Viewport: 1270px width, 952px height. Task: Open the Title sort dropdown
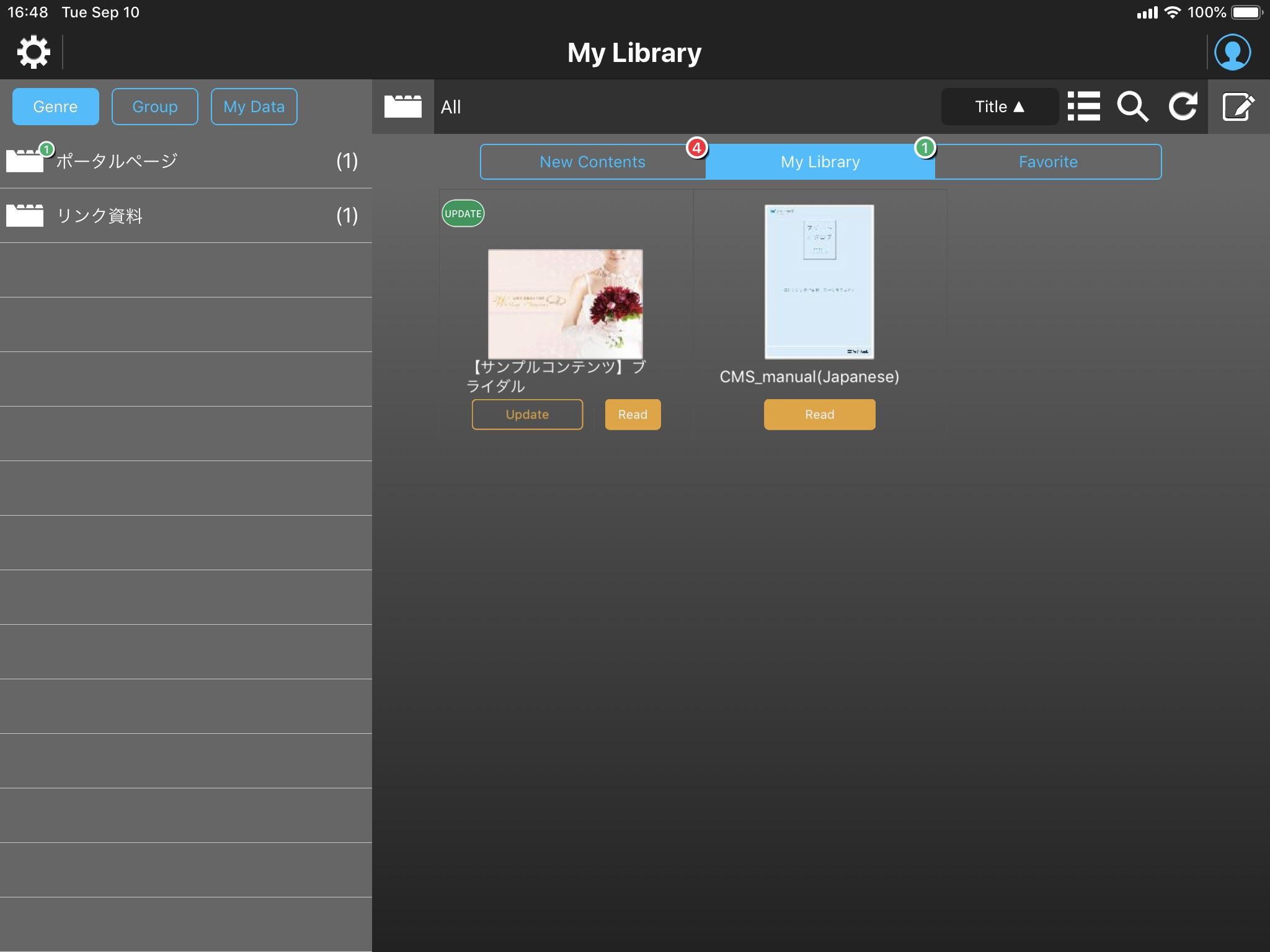(x=999, y=107)
